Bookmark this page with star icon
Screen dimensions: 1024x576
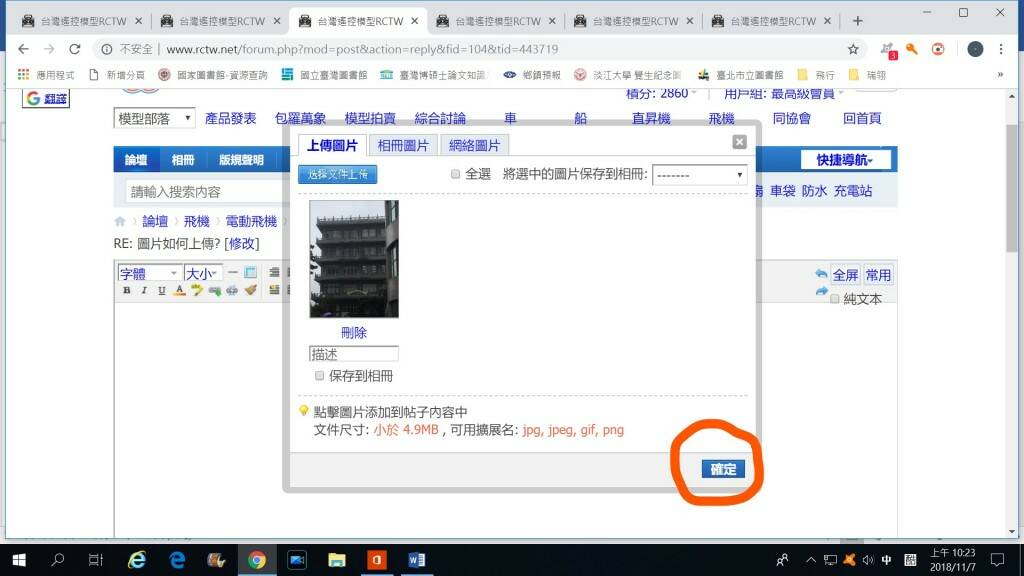click(853, 49)
